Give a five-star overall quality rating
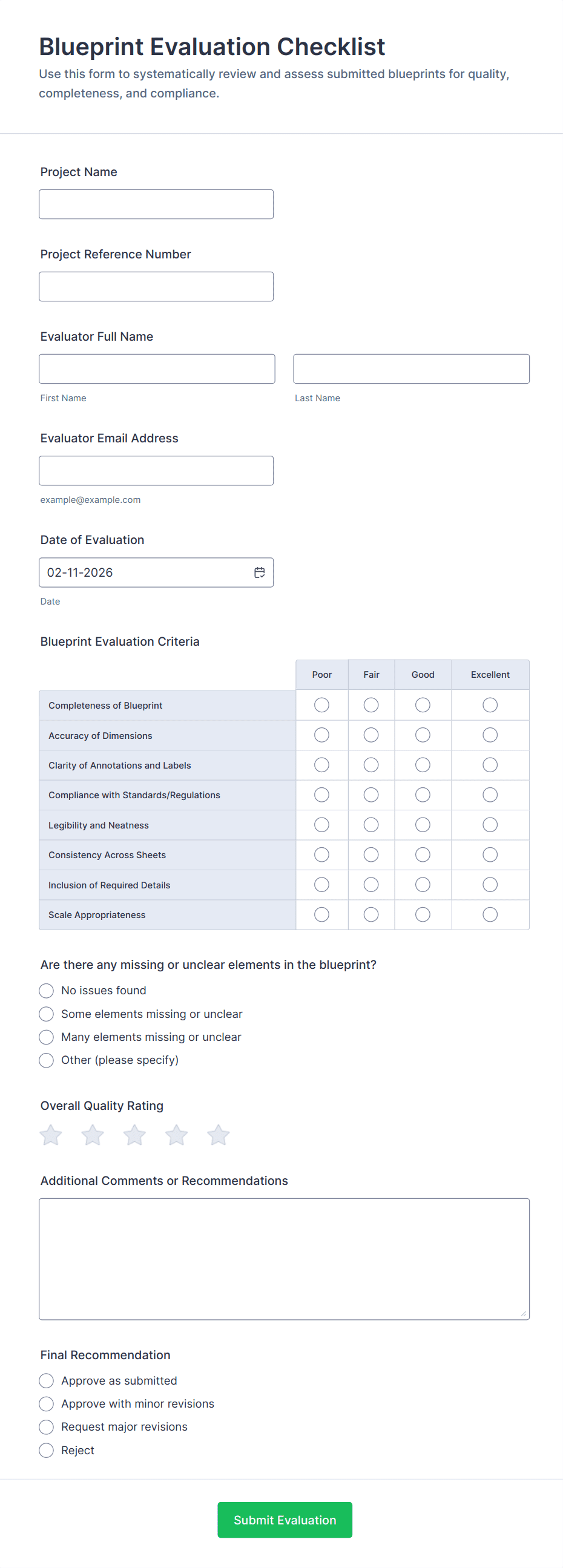This screenshot has height=1568, width=563. tap(218, 1135)
